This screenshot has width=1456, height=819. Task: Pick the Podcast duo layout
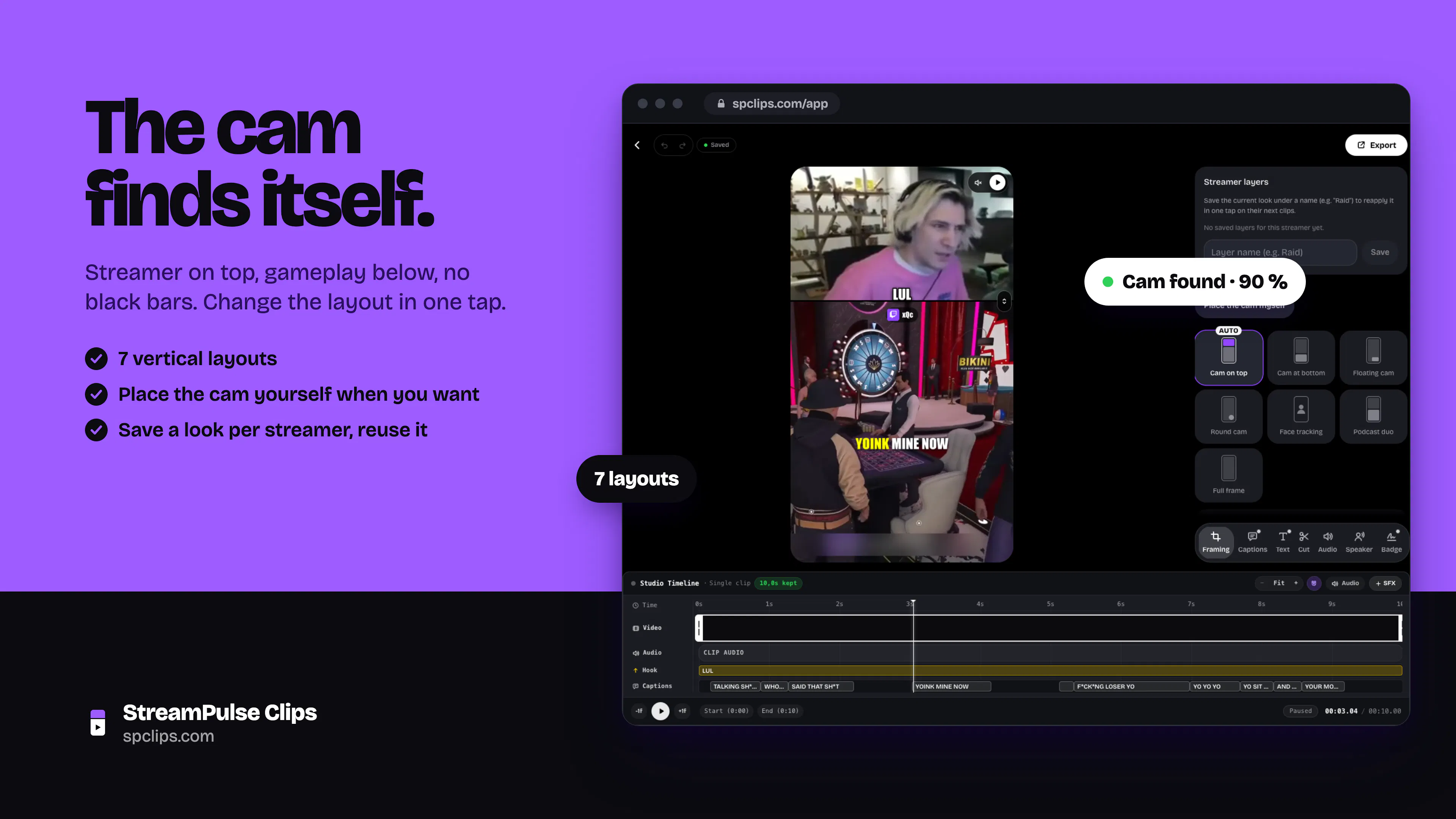tap(1373, 417)
